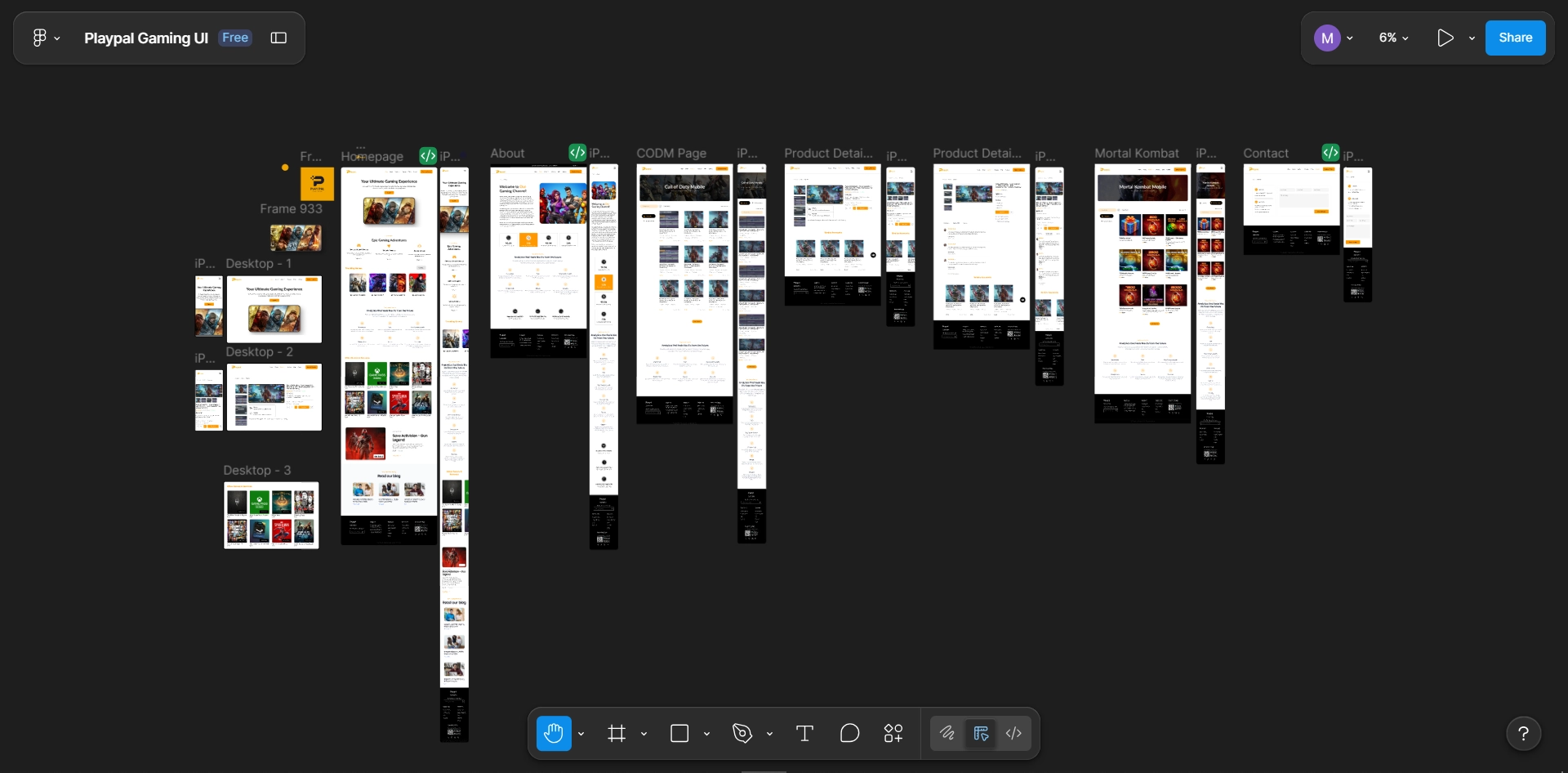Switch to Dev Mode
The image size is (1568, 773).
[x=1013, y=733]
